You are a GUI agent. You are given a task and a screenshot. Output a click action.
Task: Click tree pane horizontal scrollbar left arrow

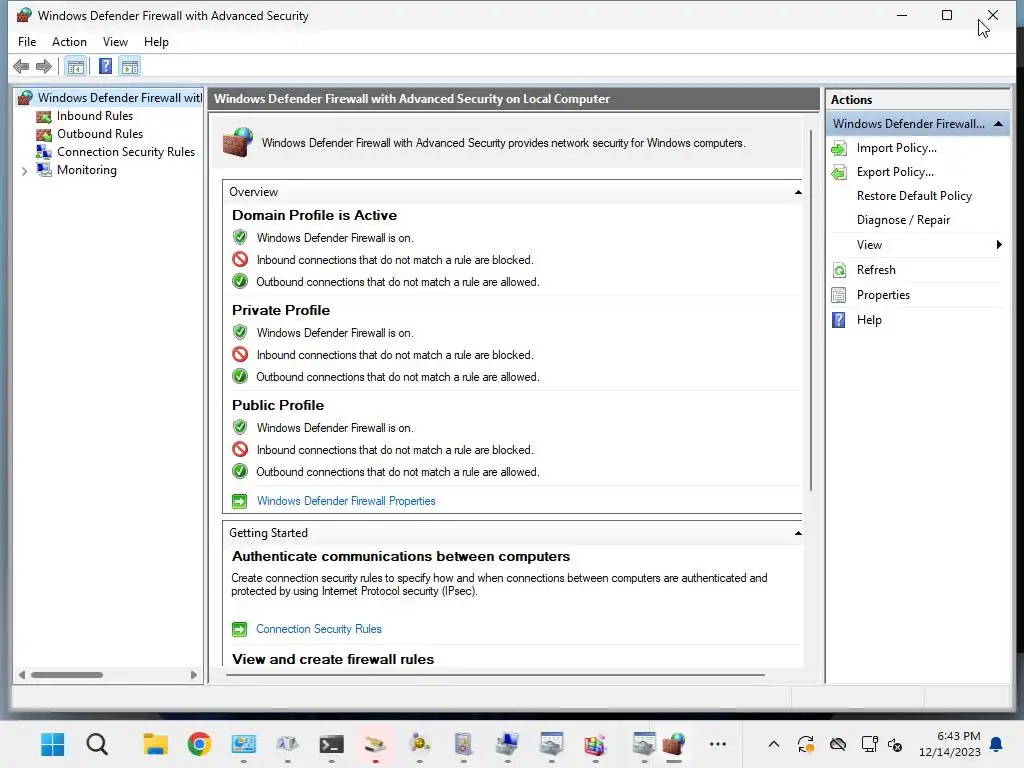tap(22, 675)
